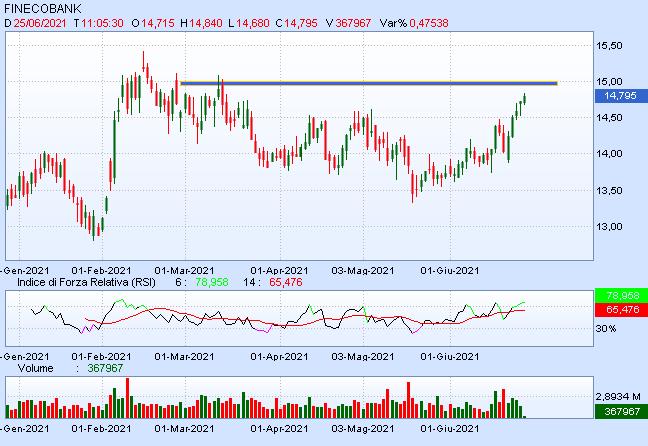
Task: Click the low price 14,680
Action: tap(253, 23)
